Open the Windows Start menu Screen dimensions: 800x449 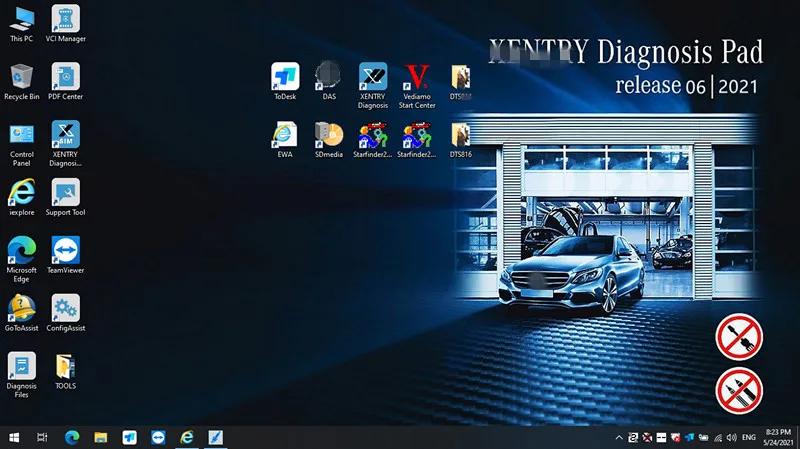[14, 437]
